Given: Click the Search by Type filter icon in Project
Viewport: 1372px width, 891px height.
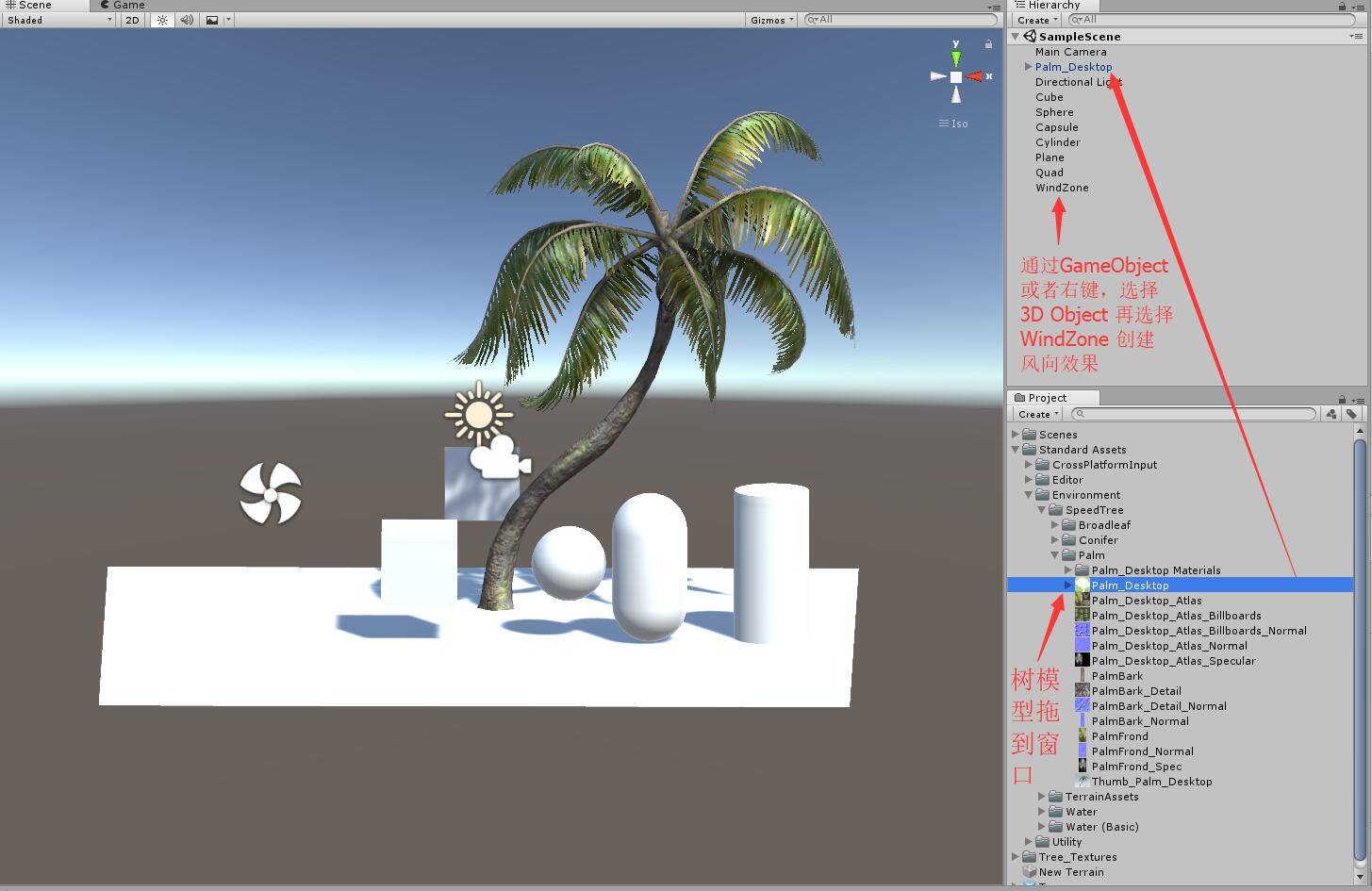Looking at the screenshot, I should (x=1331, y=414).
